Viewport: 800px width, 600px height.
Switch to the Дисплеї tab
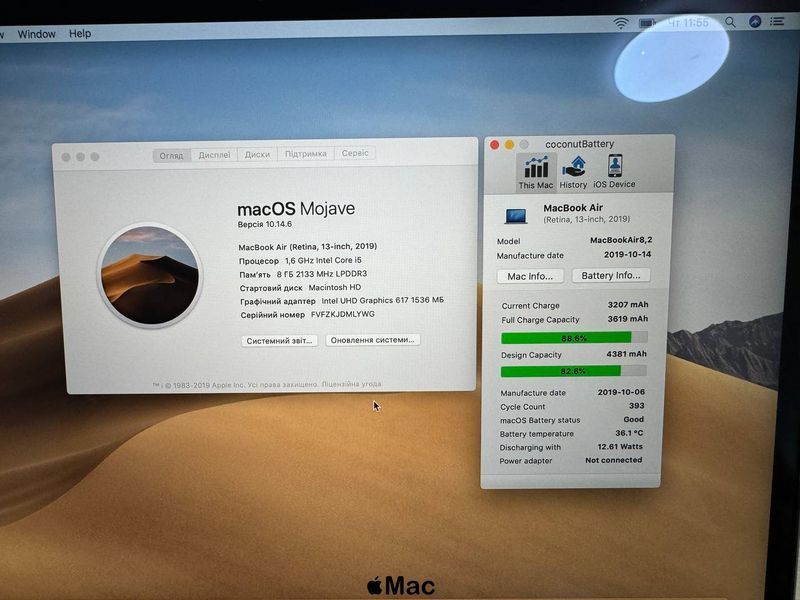(x=214, y=155)
